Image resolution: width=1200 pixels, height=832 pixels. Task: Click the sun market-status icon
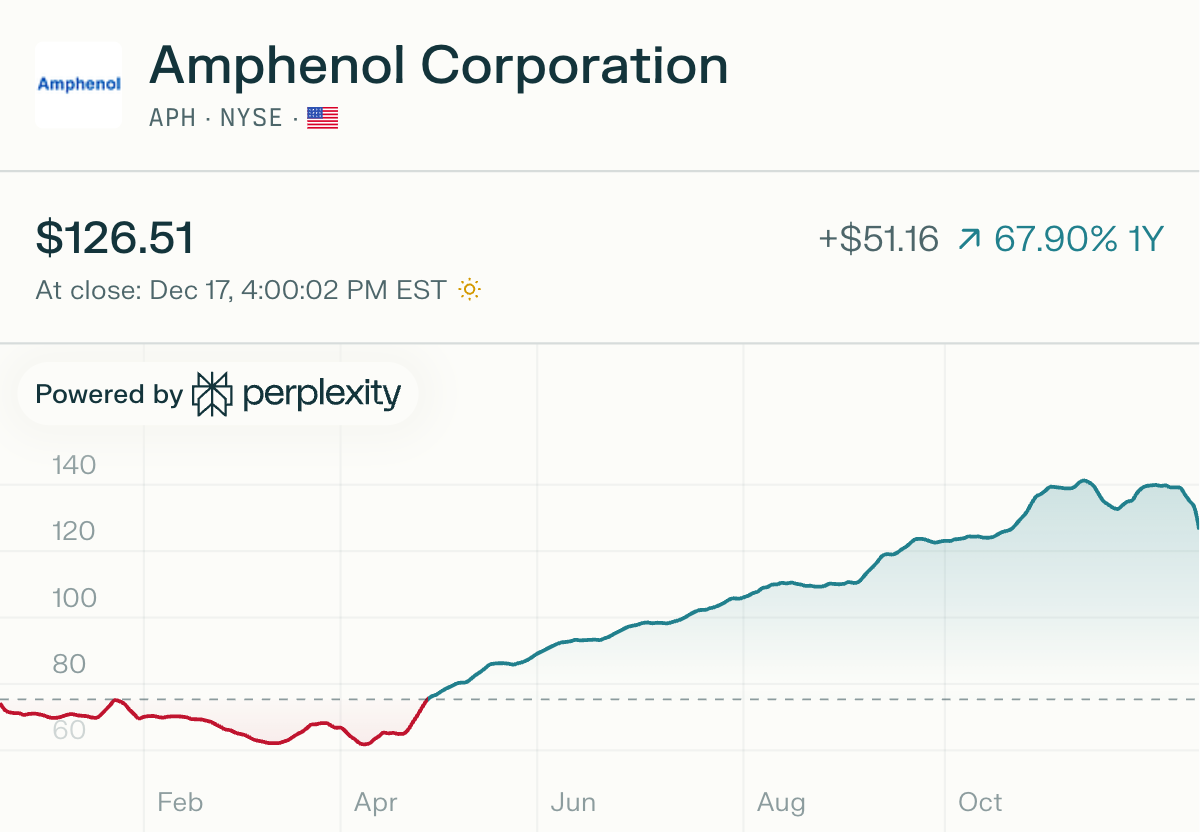pyautogui.click(x=469, y=291)
